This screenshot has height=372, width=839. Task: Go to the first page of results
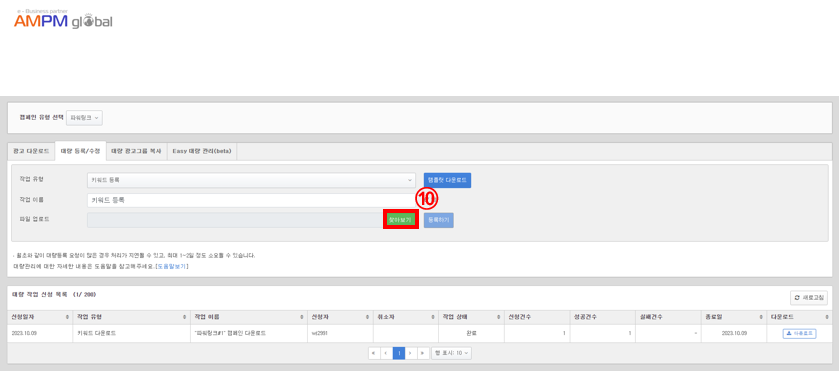click(x=375, y=353)
